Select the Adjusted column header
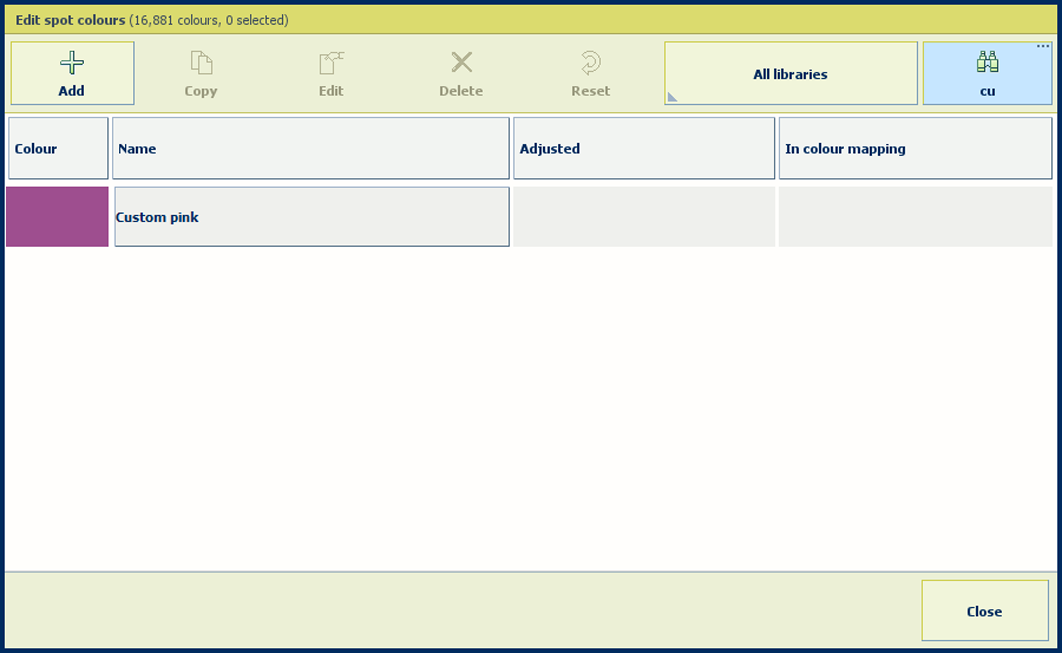This screenshot has height=653, width=1062. (x=644, y=149)
